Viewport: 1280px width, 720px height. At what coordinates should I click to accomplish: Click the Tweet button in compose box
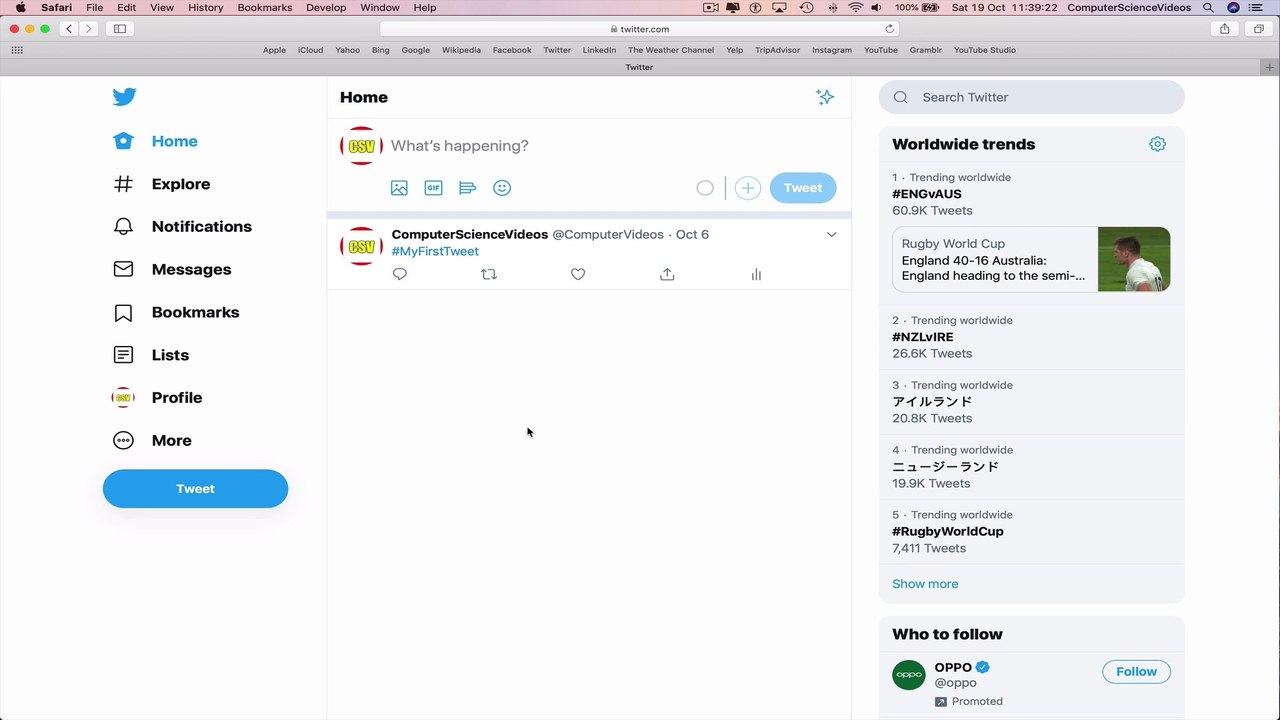803,188
